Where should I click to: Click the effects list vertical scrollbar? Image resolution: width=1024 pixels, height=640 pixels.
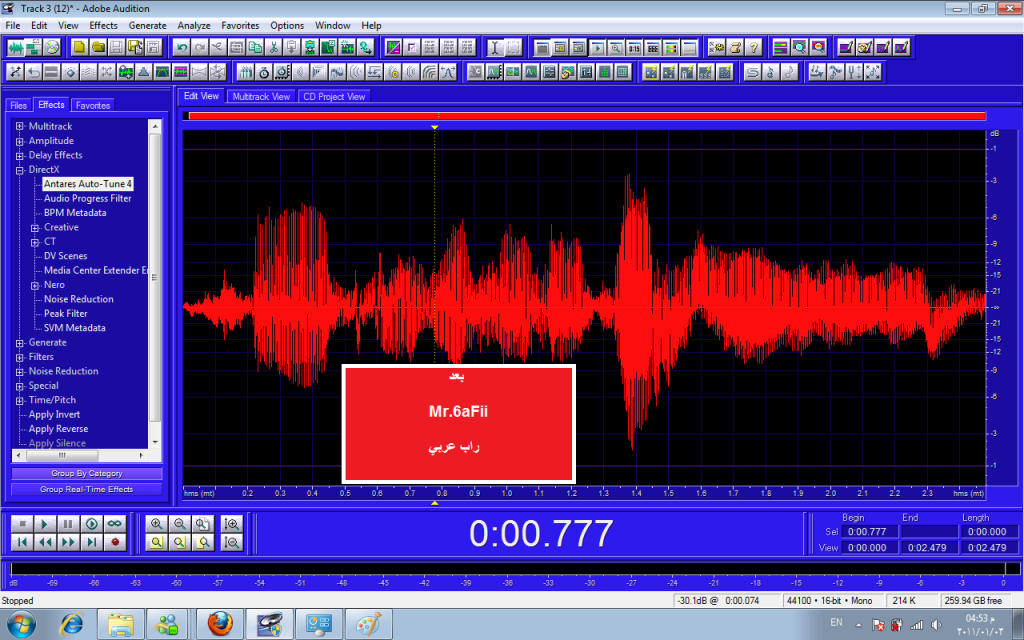click(155, 282)
